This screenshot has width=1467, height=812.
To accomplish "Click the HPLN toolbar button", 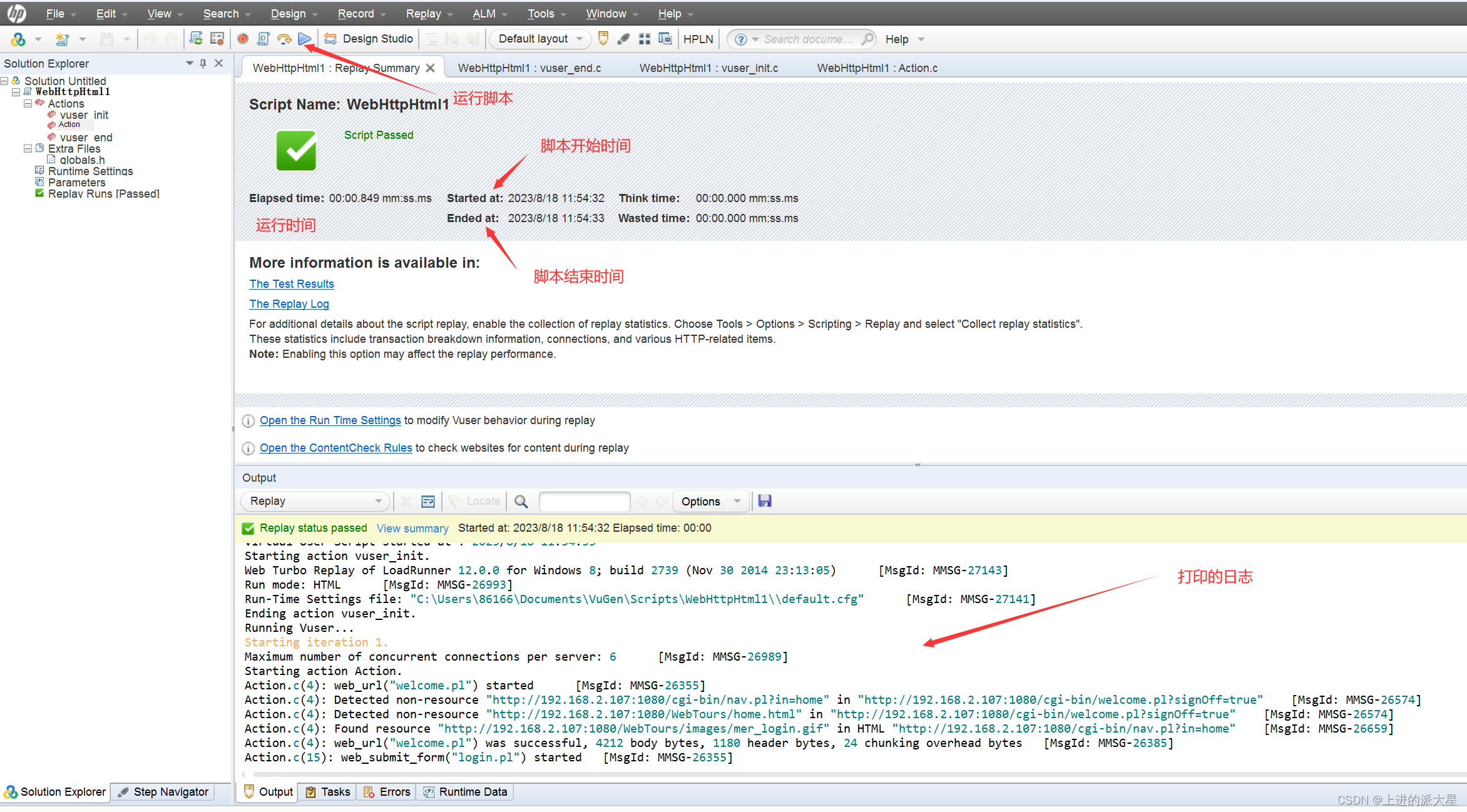I will (x=698, y=39).
